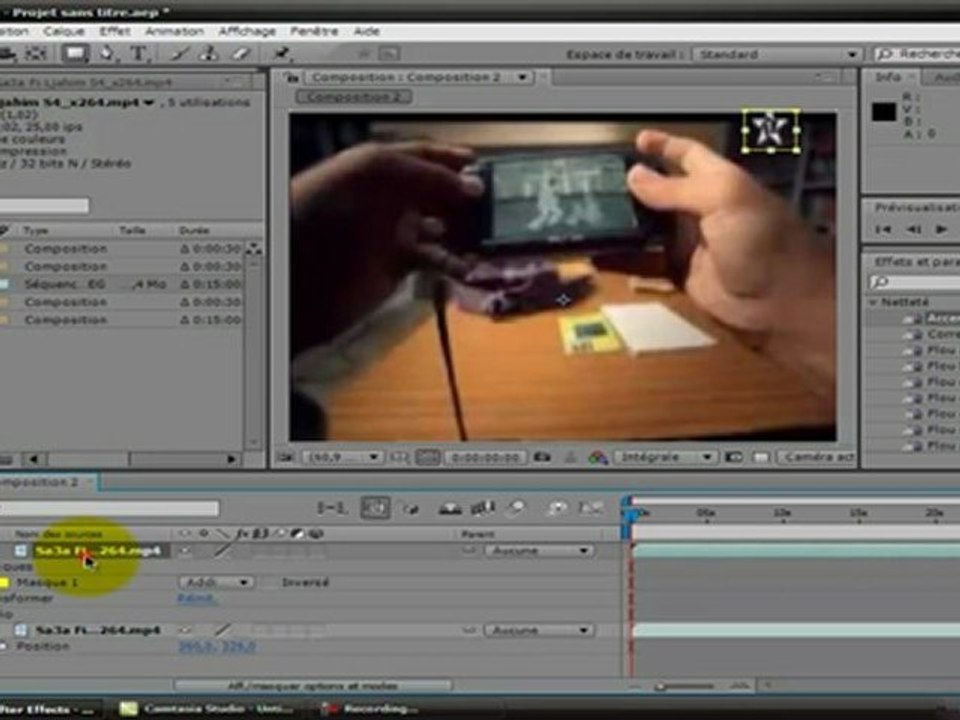Expand the Nettété effects category

pyautogui.click(x=873, y=302)
